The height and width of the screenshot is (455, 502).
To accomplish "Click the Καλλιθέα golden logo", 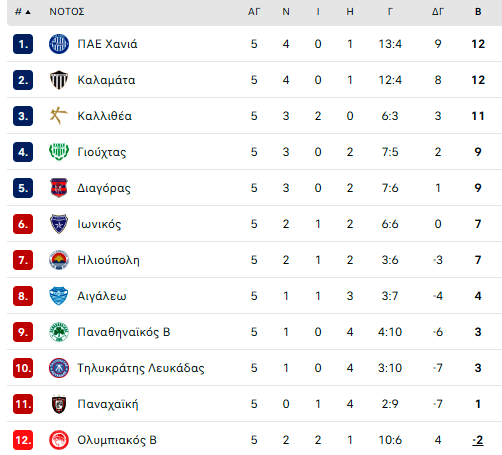I will 59,116.
